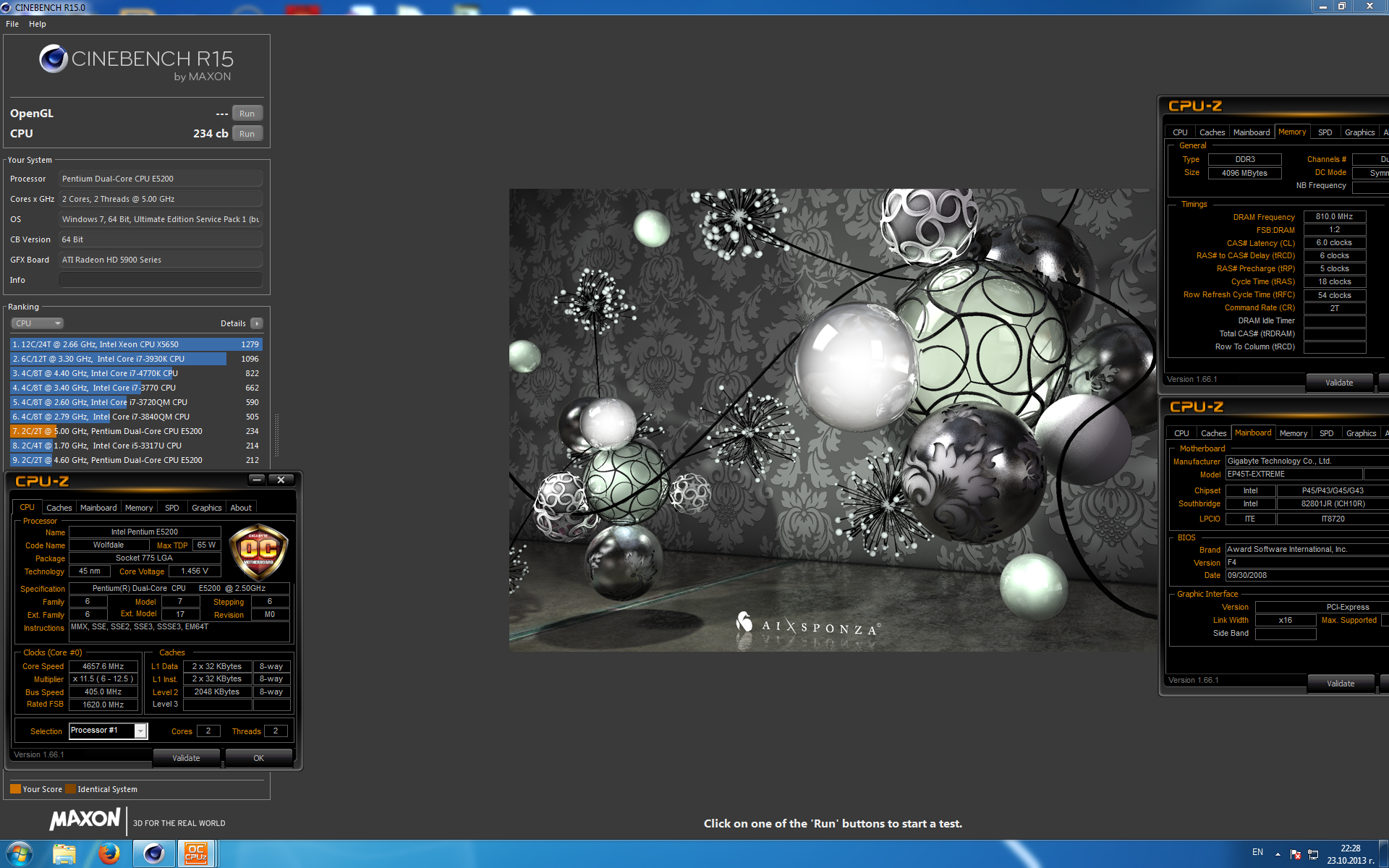Viewport: 1389px width, 868px height.
Task: Open About tab in left CPU-Z
Action: [241, 508]
